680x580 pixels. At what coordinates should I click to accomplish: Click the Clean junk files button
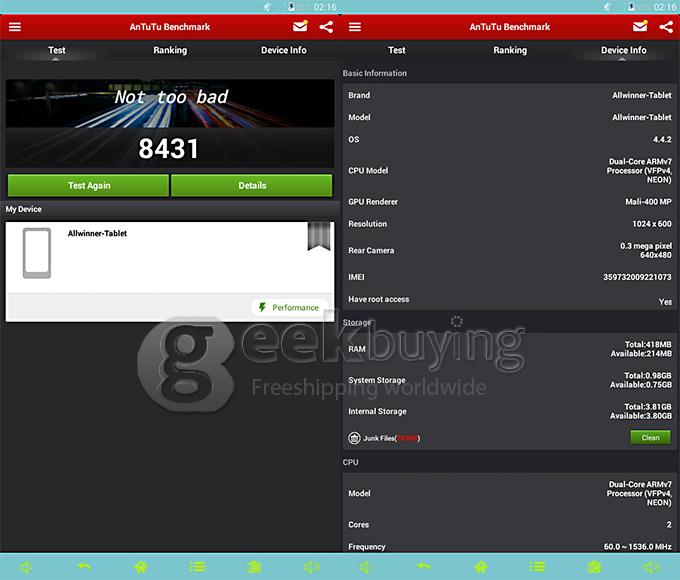[651, 438]
